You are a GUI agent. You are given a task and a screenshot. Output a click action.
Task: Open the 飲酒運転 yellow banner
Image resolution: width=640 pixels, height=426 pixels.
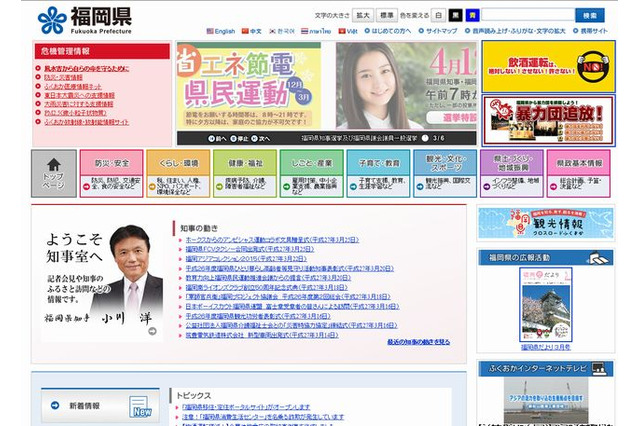pos(548,67)
